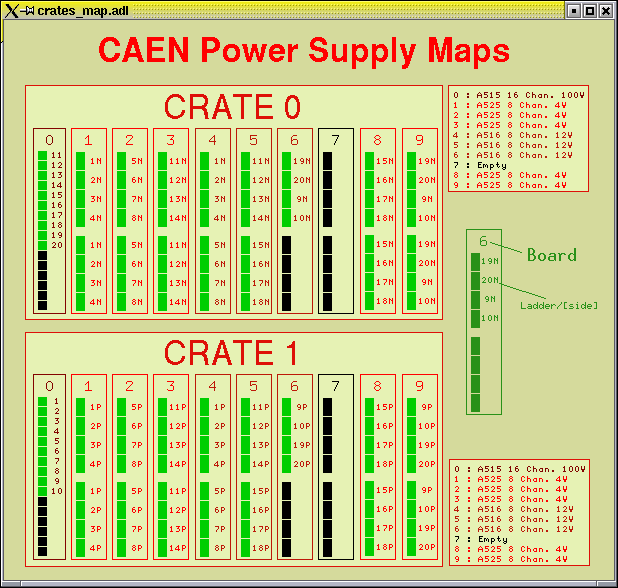Click label 13 in Crate 0 board 0
618x588 pixels.
[57, 175]
